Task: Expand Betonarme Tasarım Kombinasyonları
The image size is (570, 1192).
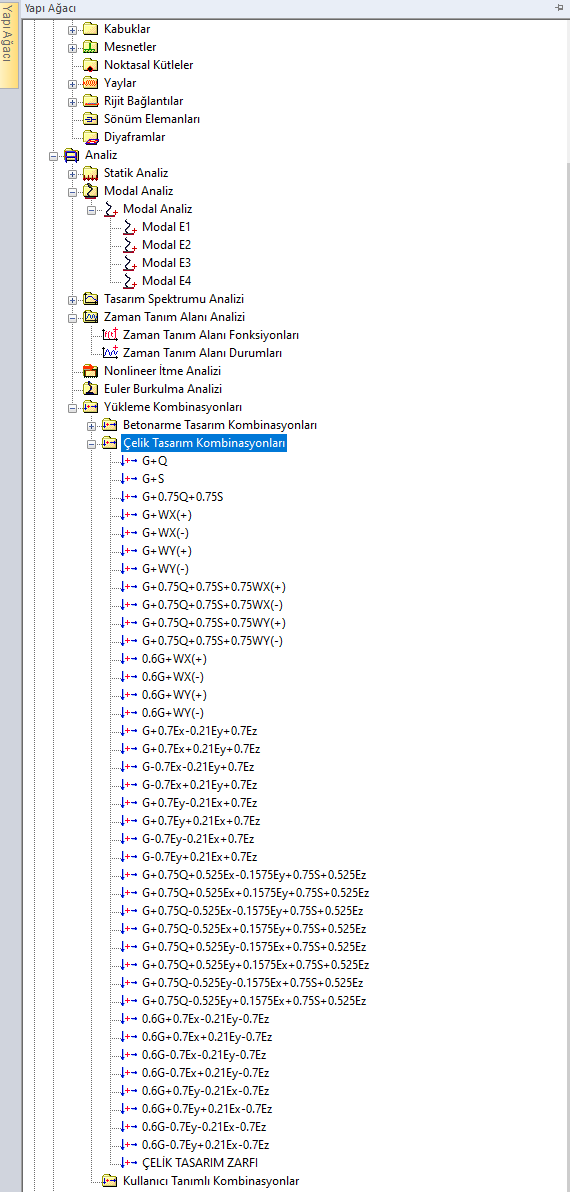Action: [92, 425]
